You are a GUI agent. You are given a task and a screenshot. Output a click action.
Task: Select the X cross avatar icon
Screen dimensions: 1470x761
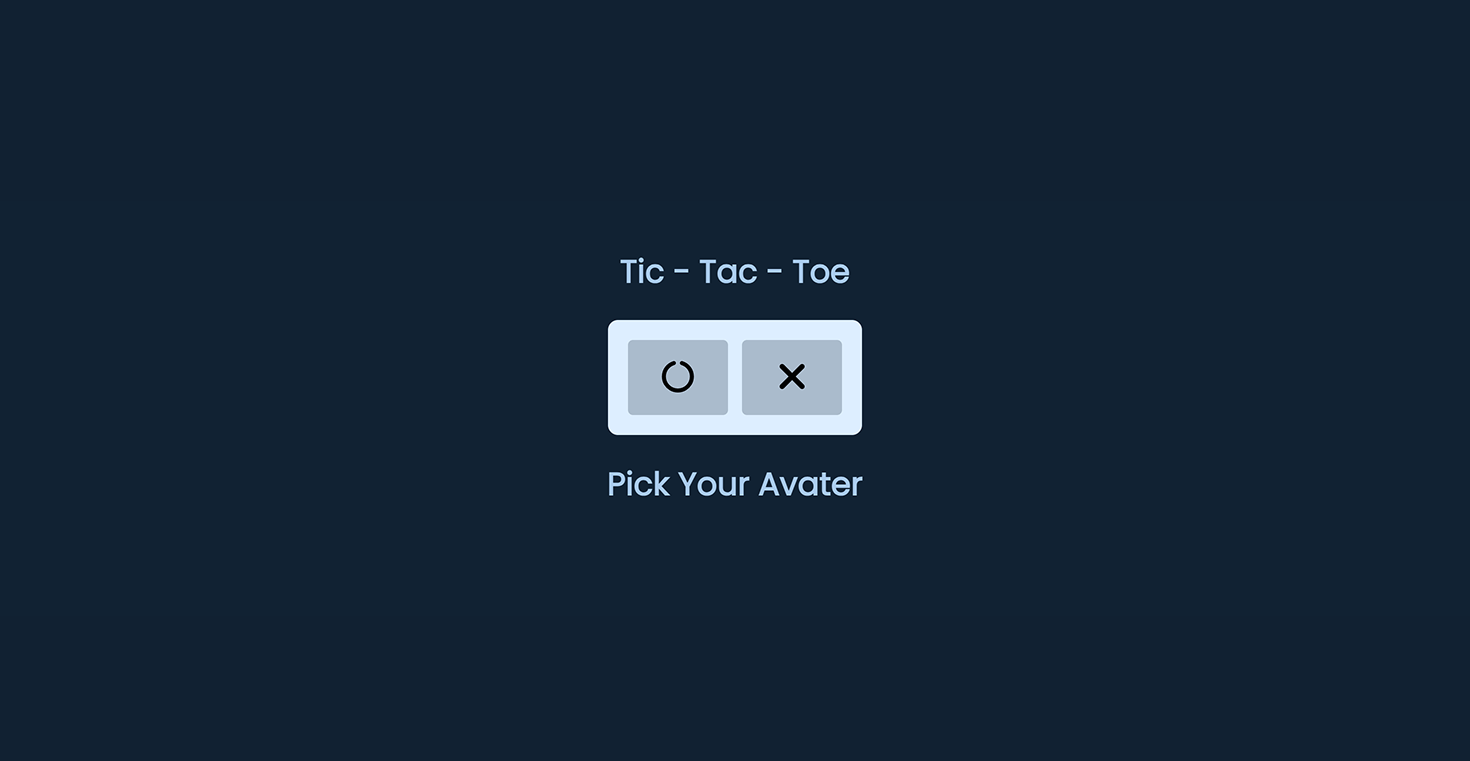click(792, 377)
